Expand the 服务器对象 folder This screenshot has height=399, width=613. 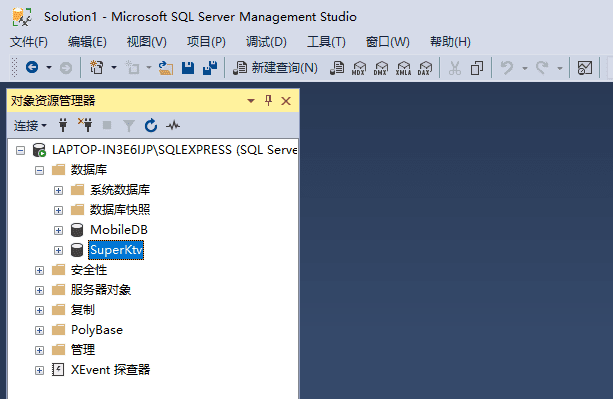39,290
